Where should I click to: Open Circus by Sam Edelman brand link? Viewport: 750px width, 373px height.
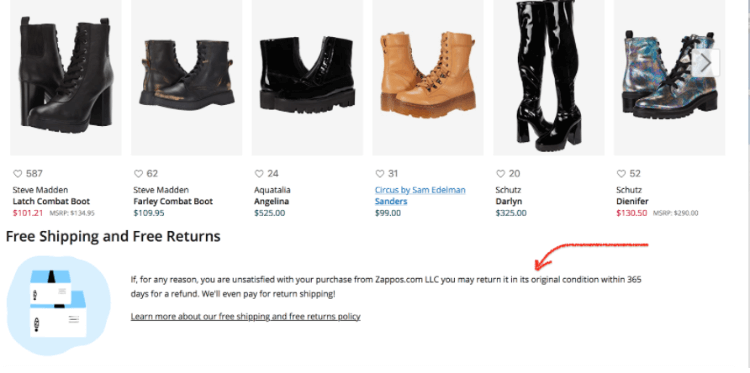(x=420, y=190)
